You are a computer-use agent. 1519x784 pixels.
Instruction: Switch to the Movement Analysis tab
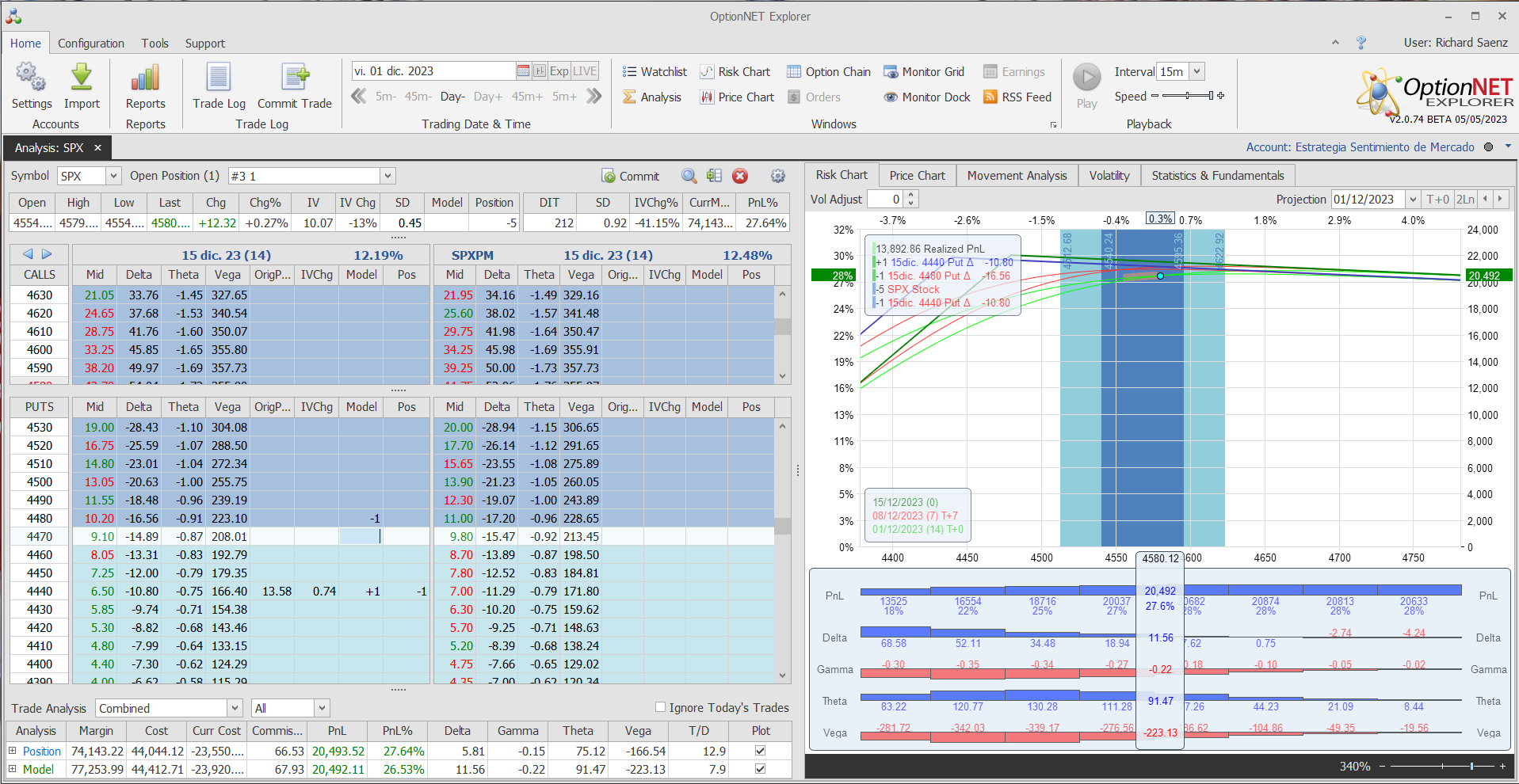(1017, 176)
